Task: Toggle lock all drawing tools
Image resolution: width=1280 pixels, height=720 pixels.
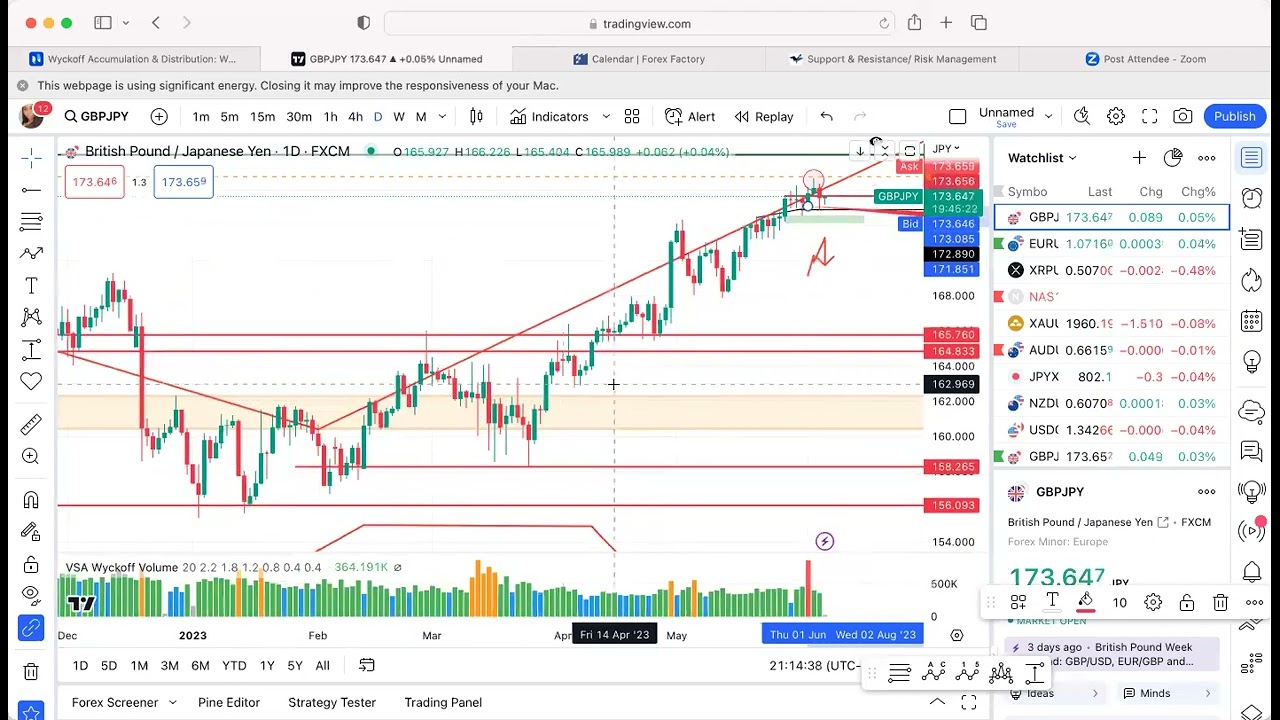Action: (31, 564)
